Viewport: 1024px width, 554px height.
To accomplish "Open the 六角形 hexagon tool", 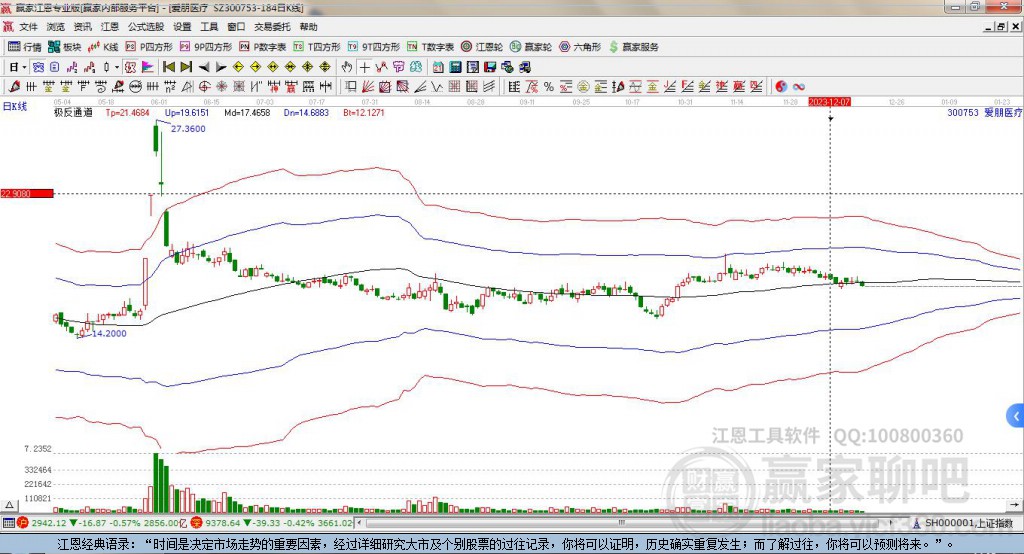I will coord(580,47).
